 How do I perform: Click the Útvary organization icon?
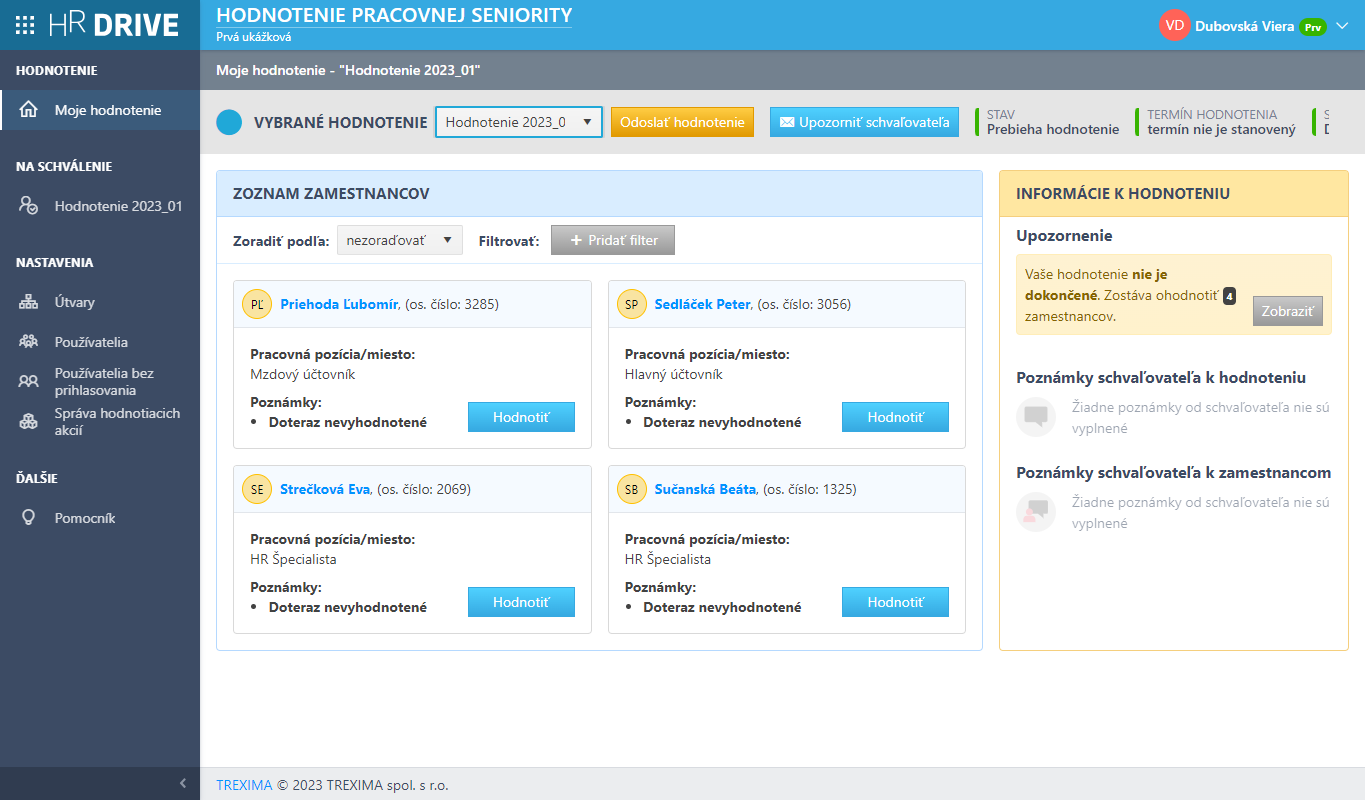click(29, 302)
